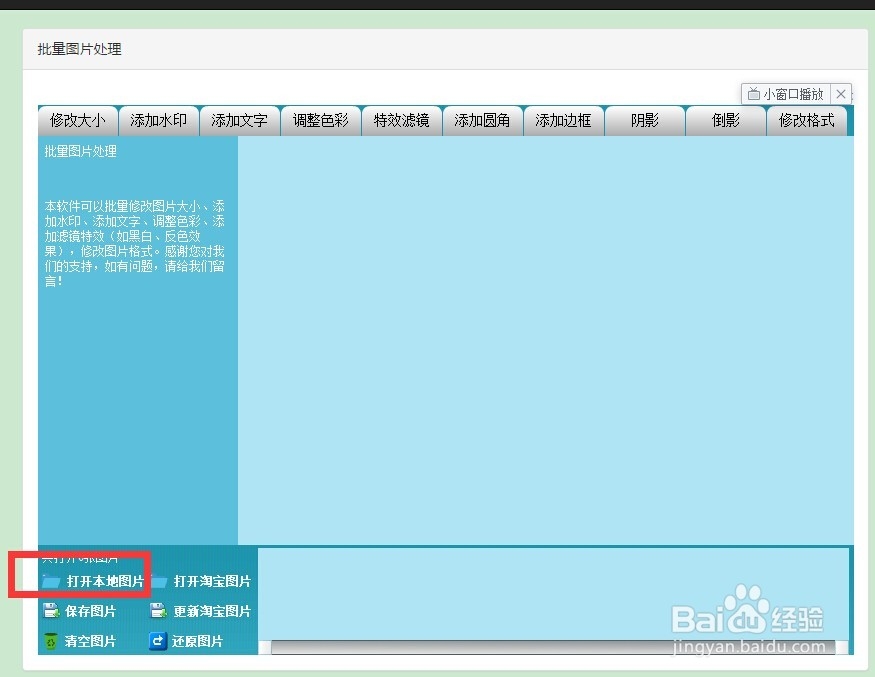Screen dimensions: 875x677
Task: Click the 清空图片 label
Action: tap(90, 641)
